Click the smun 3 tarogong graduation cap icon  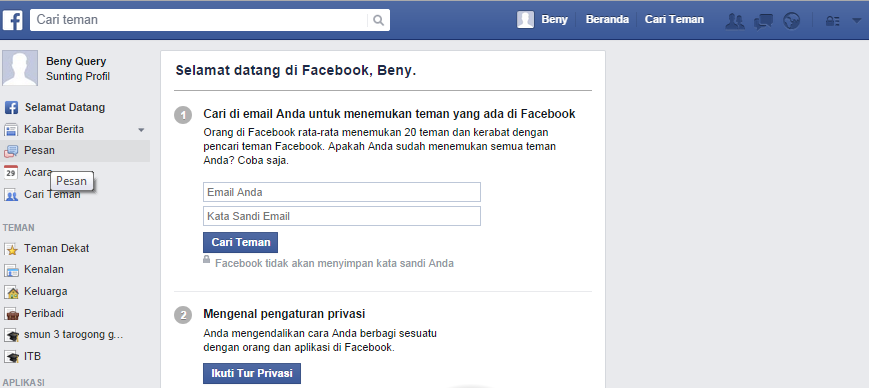[11, 335]
